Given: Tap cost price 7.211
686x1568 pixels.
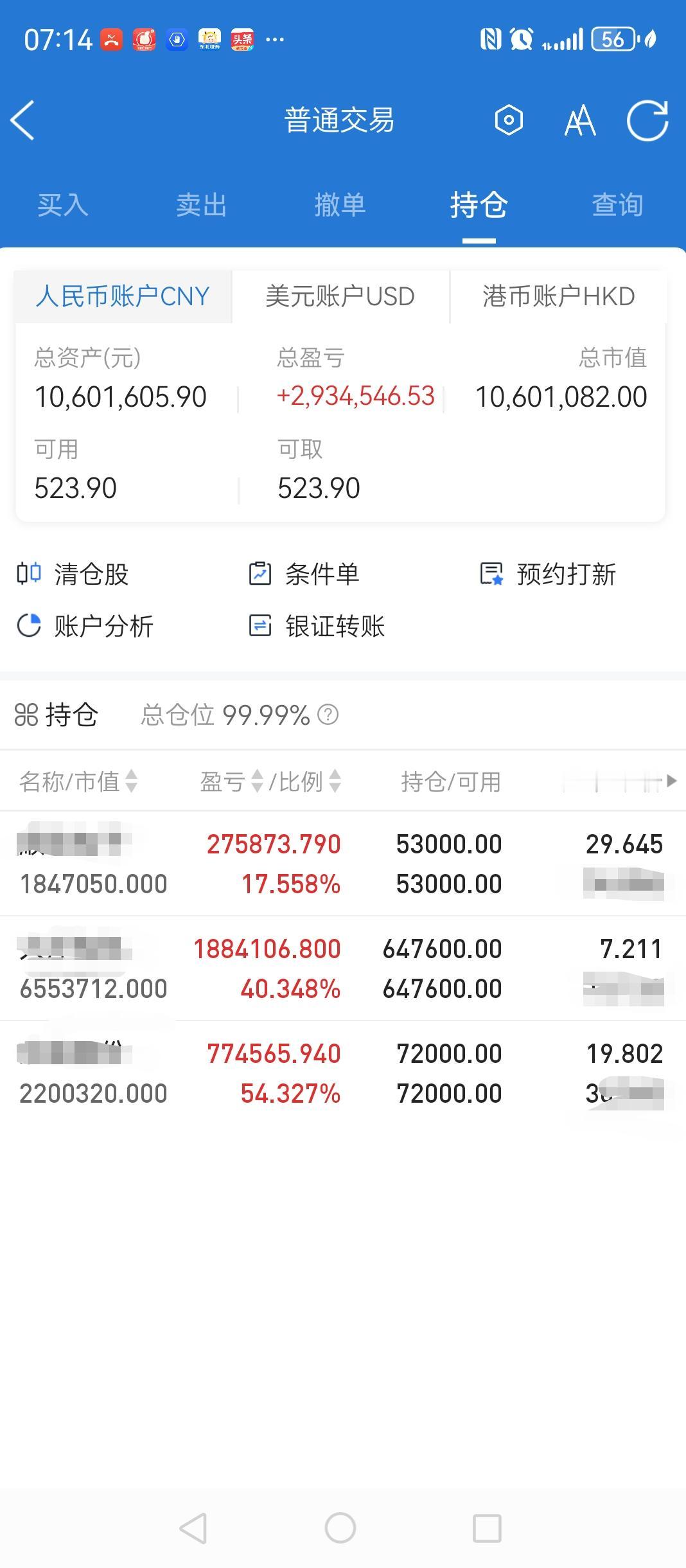Looking at the screenshot, I should pos(631,949).
